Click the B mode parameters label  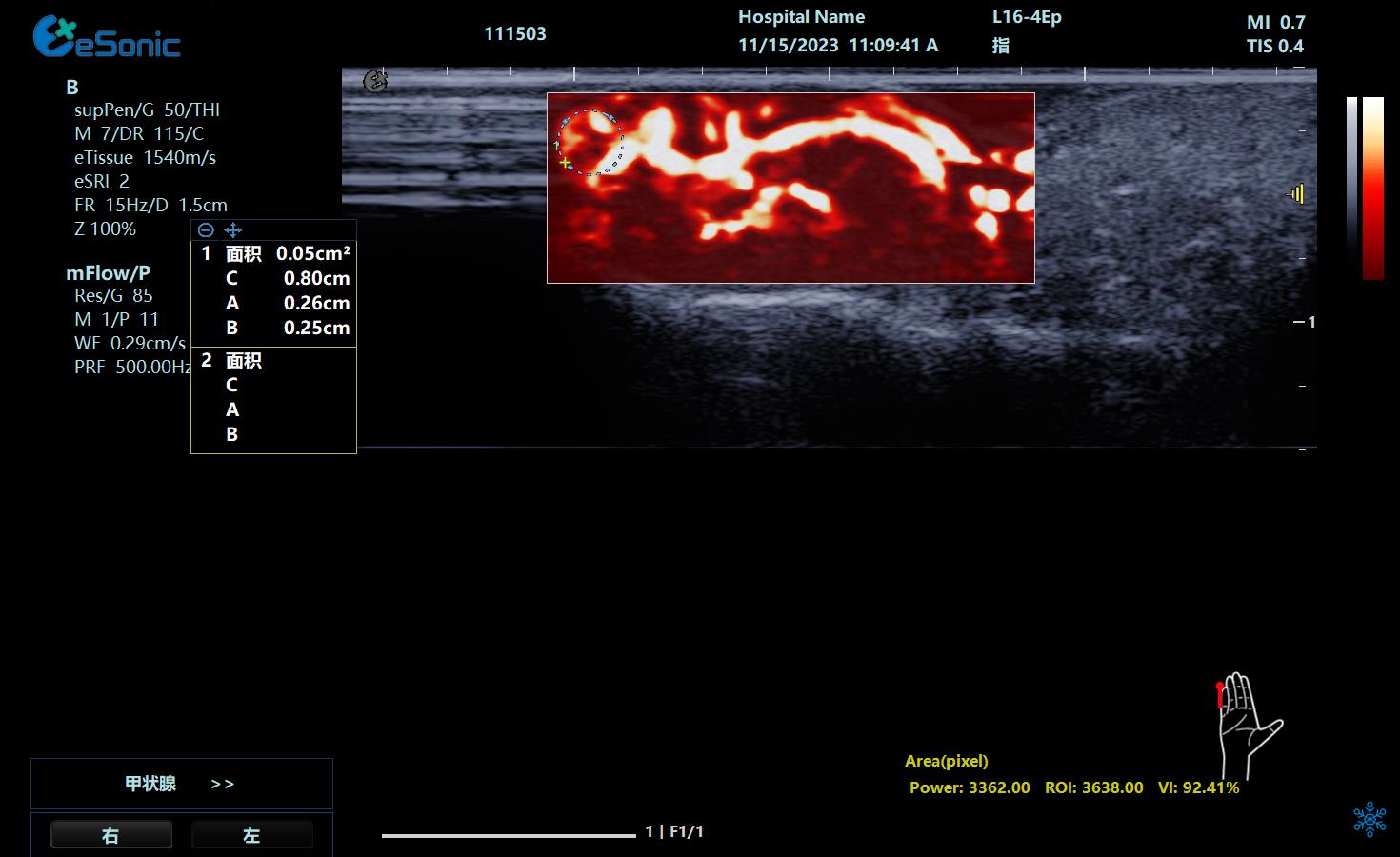coord(72,88)
